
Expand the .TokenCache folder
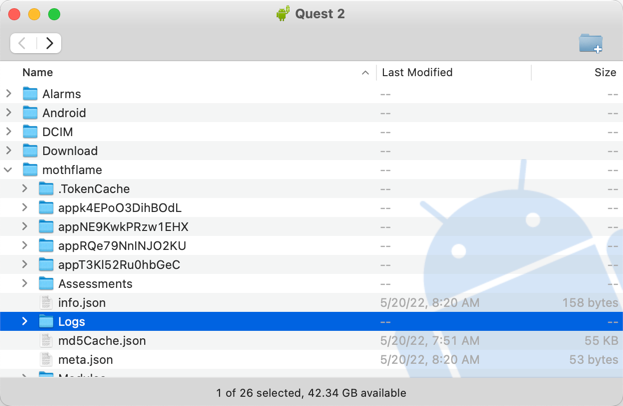pos(25,189)
